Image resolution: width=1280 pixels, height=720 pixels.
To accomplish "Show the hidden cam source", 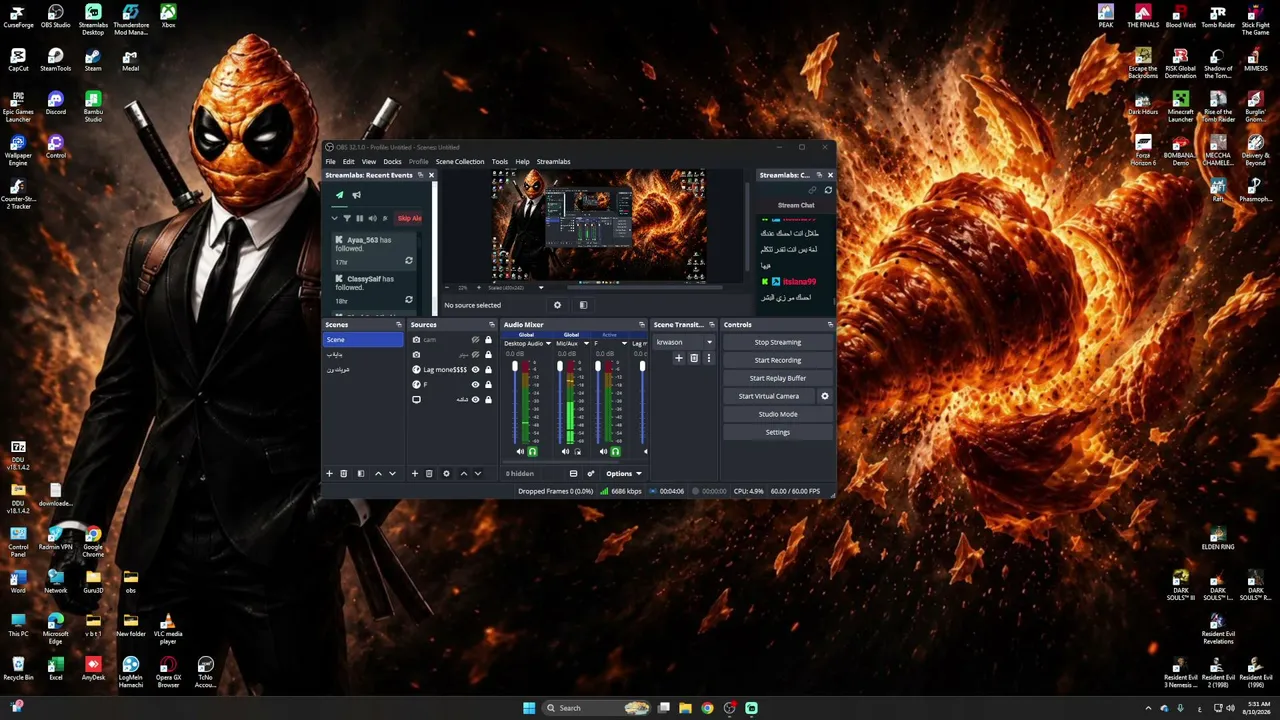I will tap(475, 340).
